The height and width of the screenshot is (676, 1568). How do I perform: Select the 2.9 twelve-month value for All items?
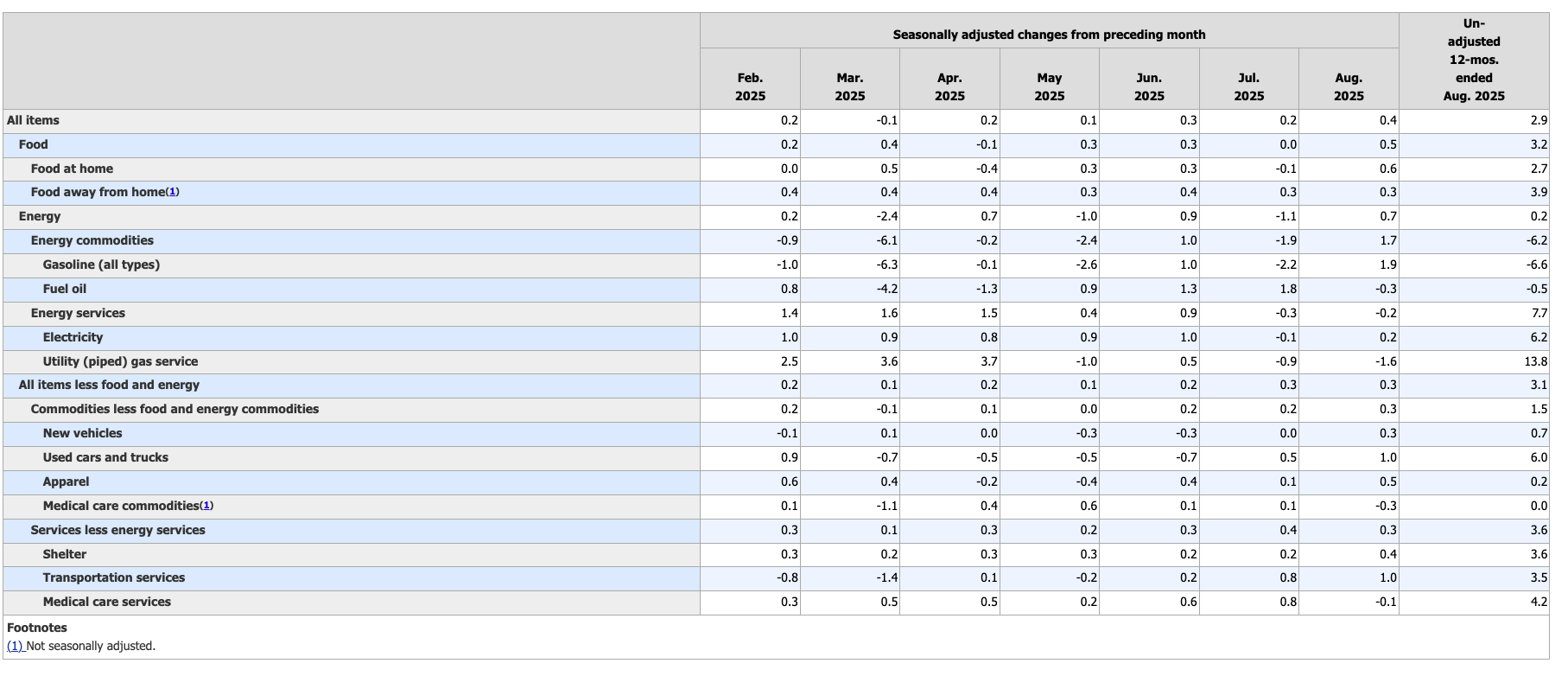point(1538,120)
